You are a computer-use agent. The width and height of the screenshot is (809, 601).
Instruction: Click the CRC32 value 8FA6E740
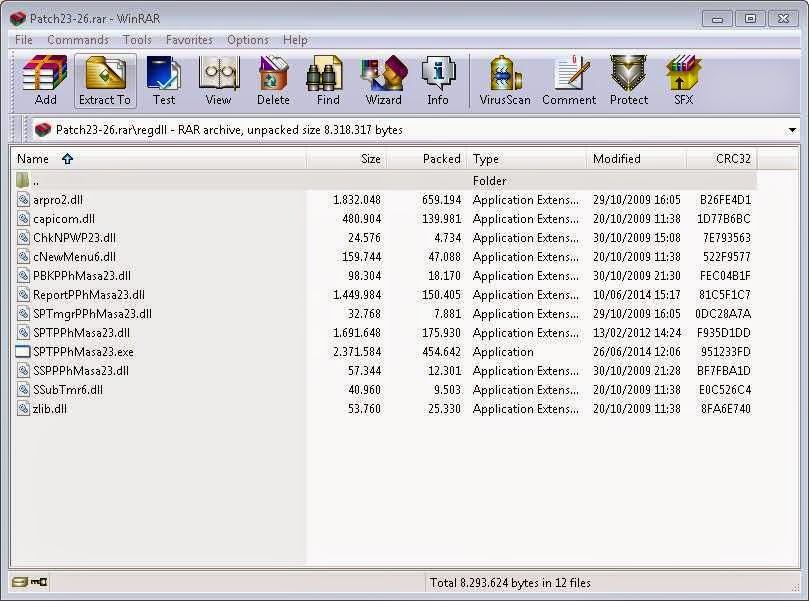pyautogui.click(x=725, y=409)
